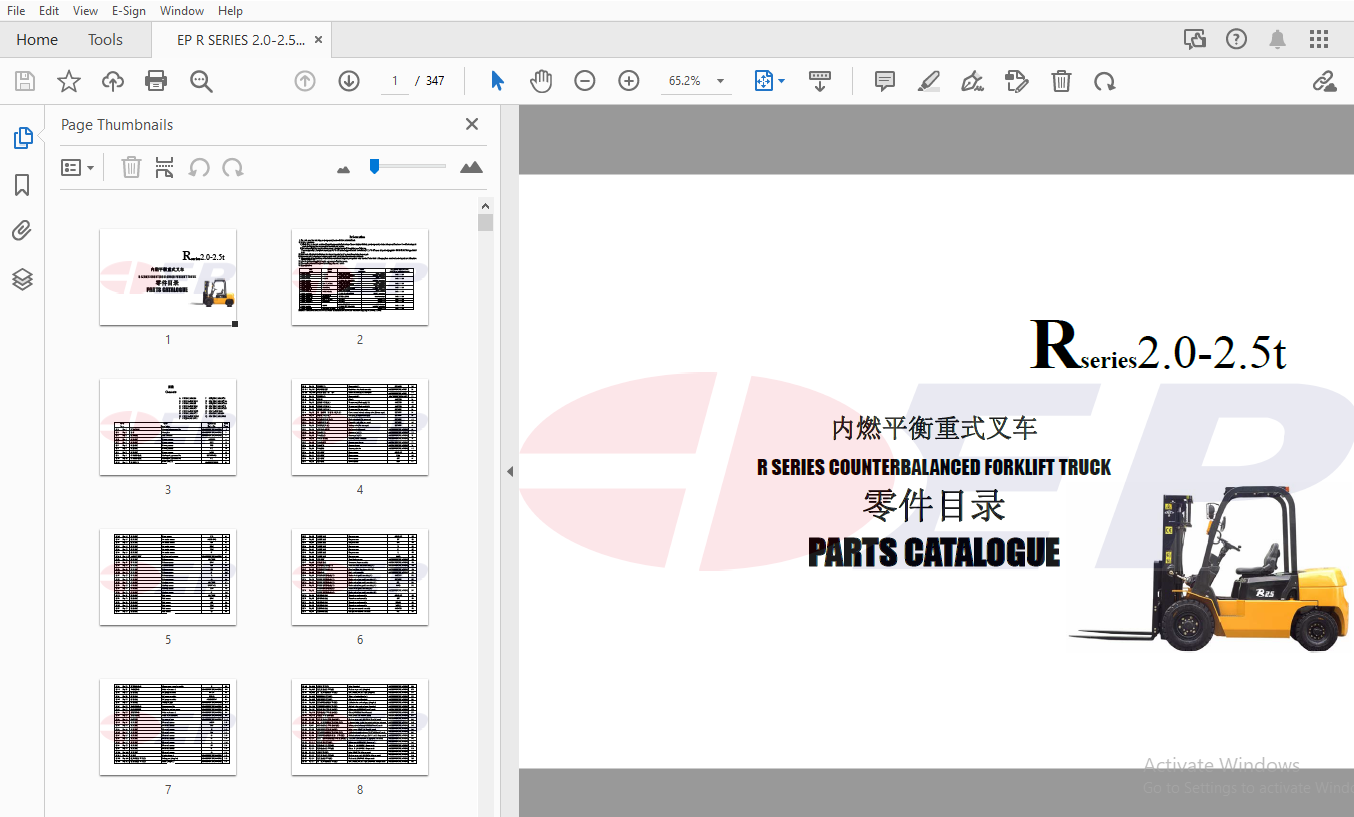Select page 5 thumbnail
1354x817 pixels.
tap(168, 577)
